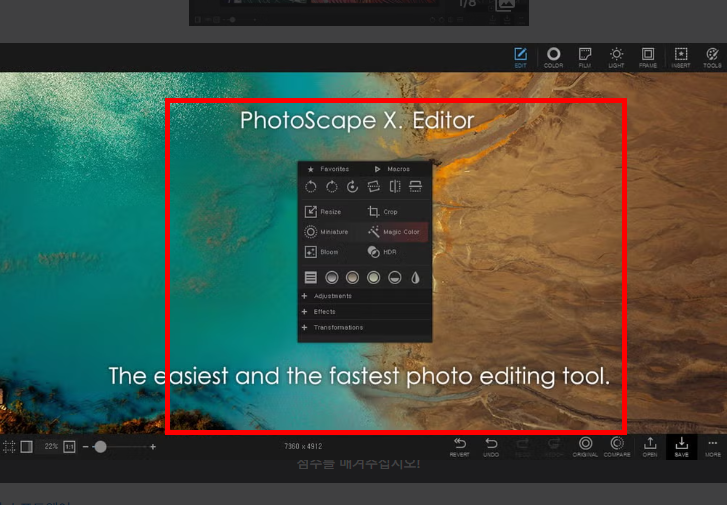The image size is (727, 505).
Task: Open the FILM tab
Action: click(x=585, y=58)
